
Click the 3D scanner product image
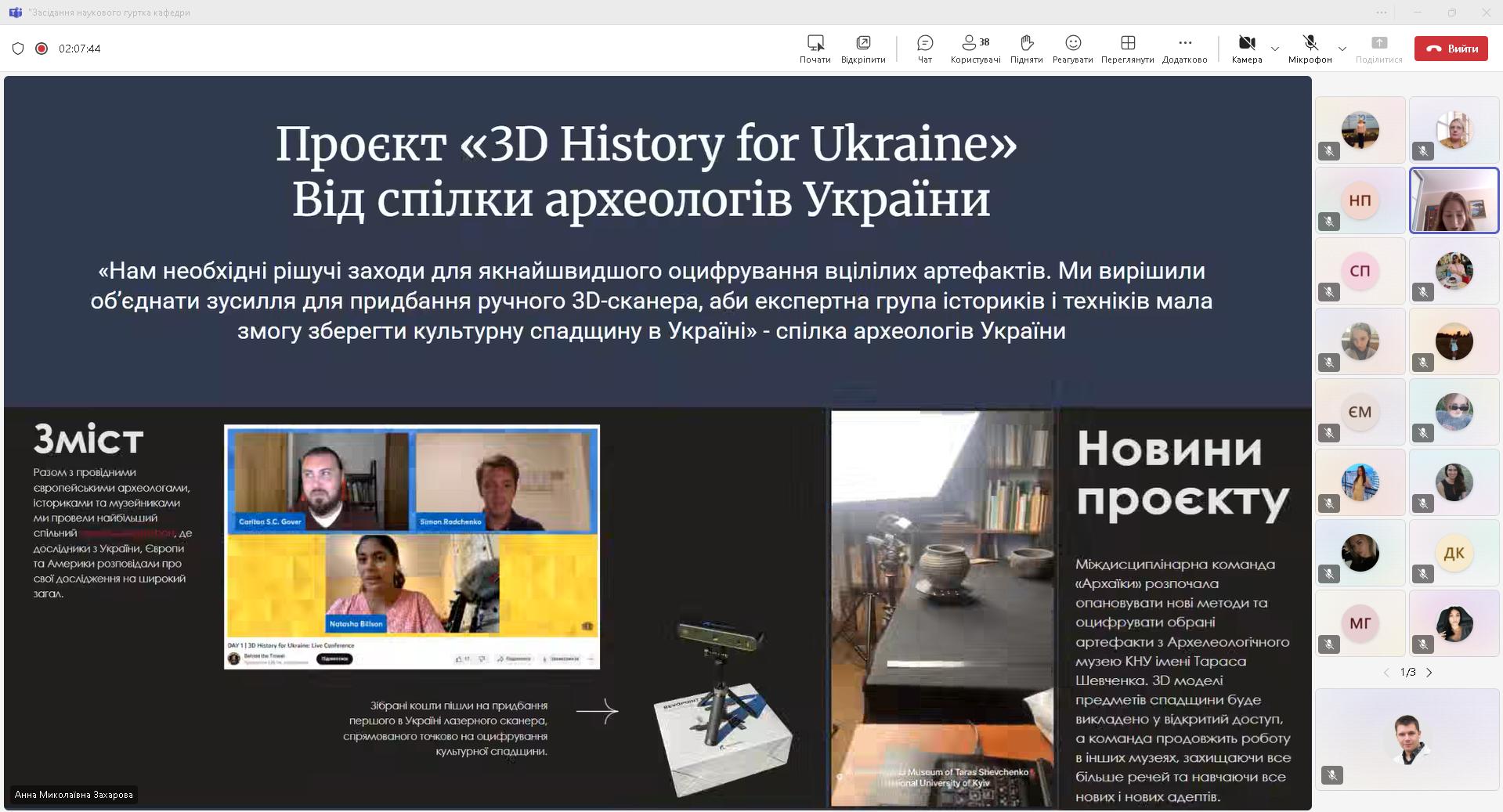(x=722, y=707)
